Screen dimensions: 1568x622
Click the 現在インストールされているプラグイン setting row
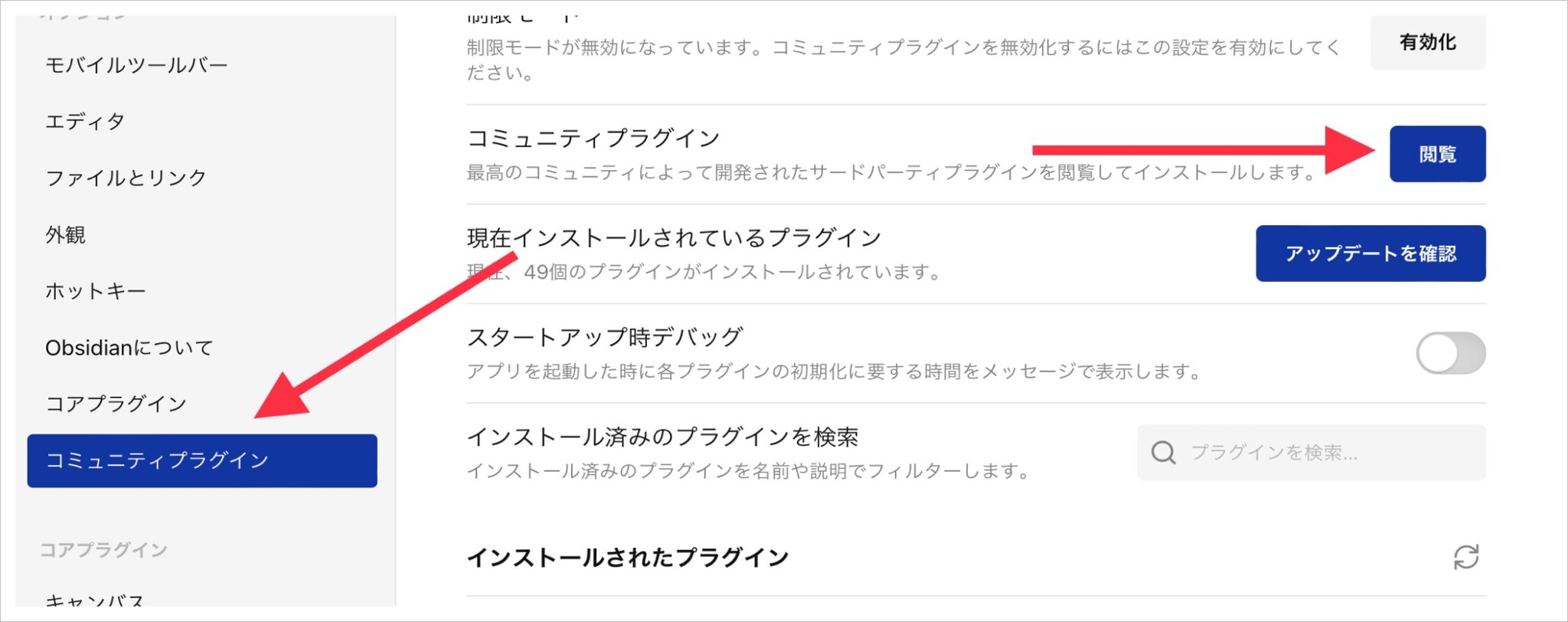[674, 237]
